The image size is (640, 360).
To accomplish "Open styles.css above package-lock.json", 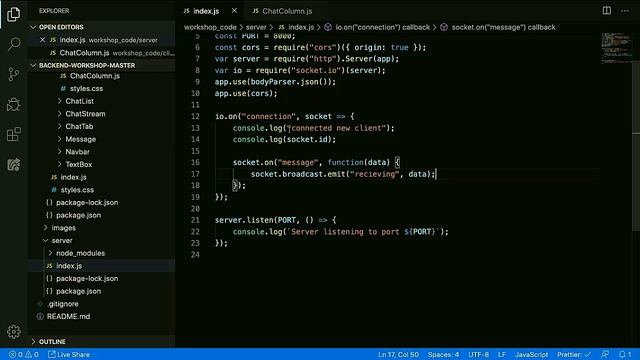I will 77,189.
